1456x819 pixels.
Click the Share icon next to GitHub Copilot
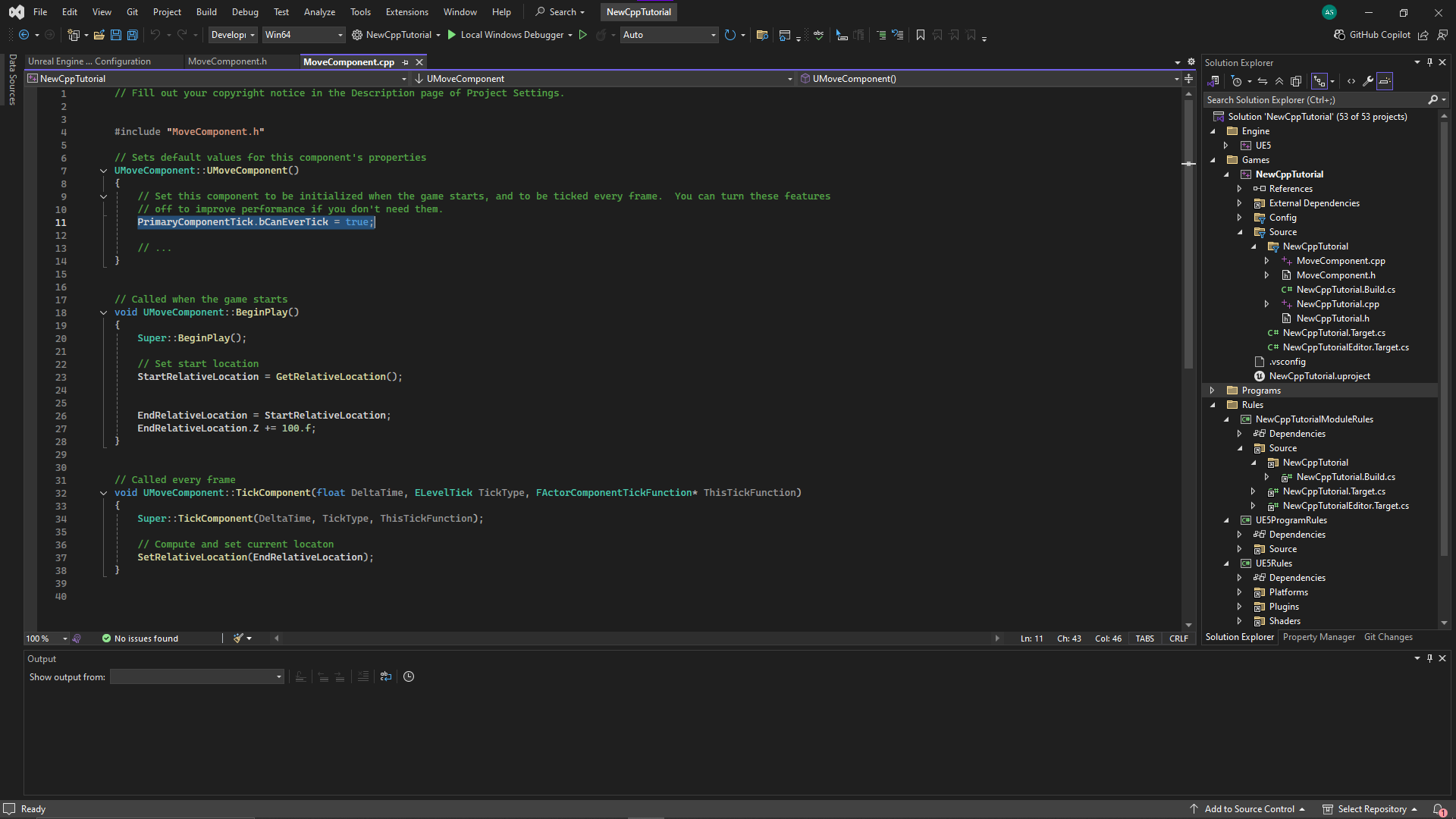[x=1423, y=35]
